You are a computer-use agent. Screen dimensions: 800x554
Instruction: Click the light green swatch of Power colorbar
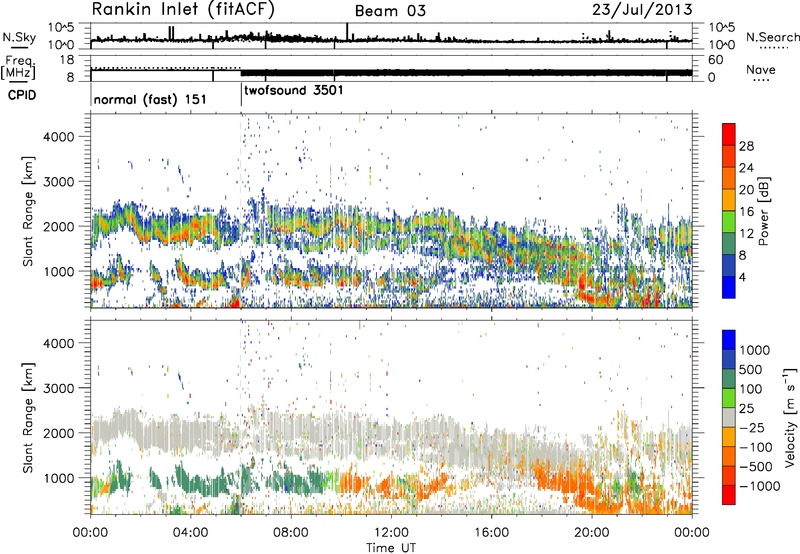tap(729, 221)
